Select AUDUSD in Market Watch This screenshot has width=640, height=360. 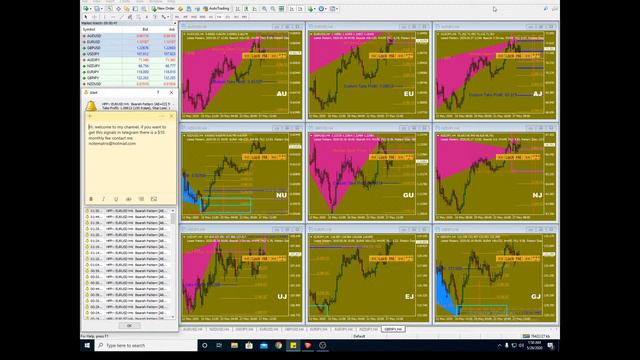tap(129, 36)
